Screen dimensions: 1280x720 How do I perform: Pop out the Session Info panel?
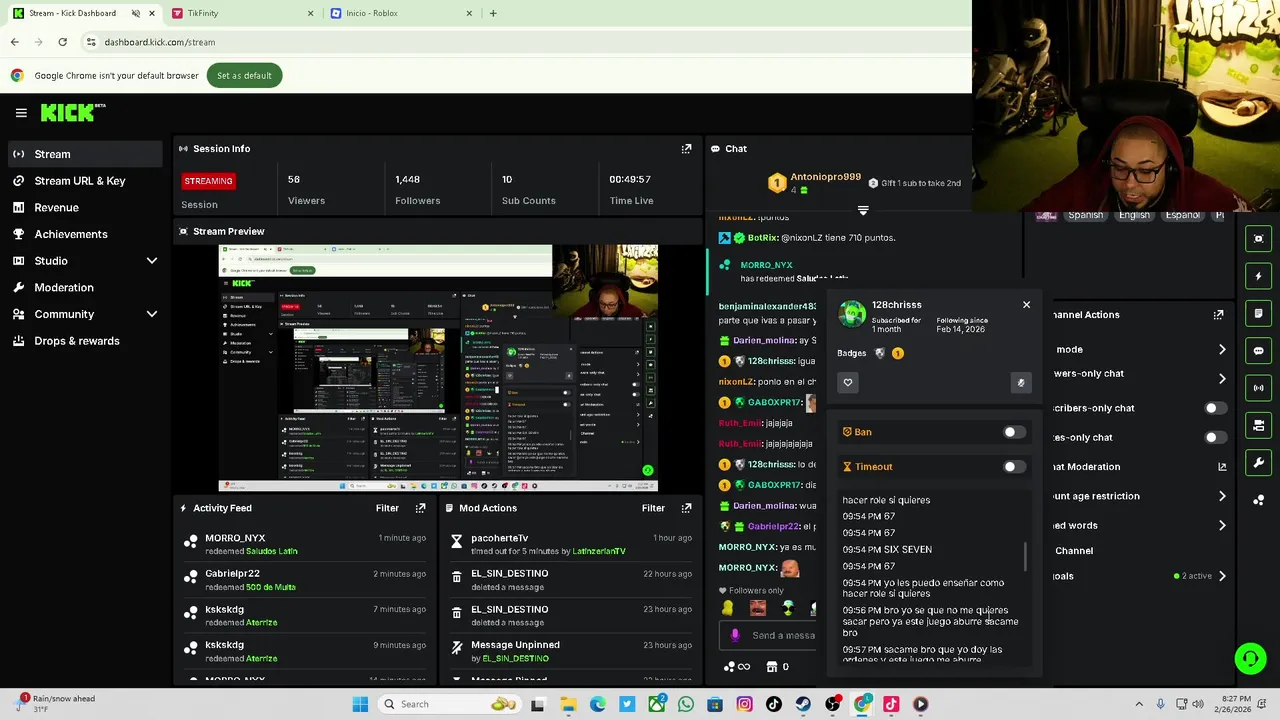pyautogui.click(x=686, y=149)
